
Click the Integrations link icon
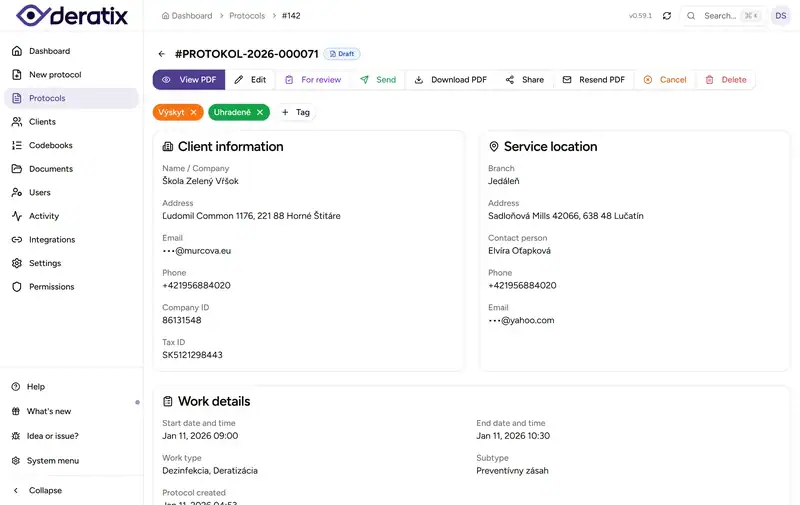click(x=17, y=239)
